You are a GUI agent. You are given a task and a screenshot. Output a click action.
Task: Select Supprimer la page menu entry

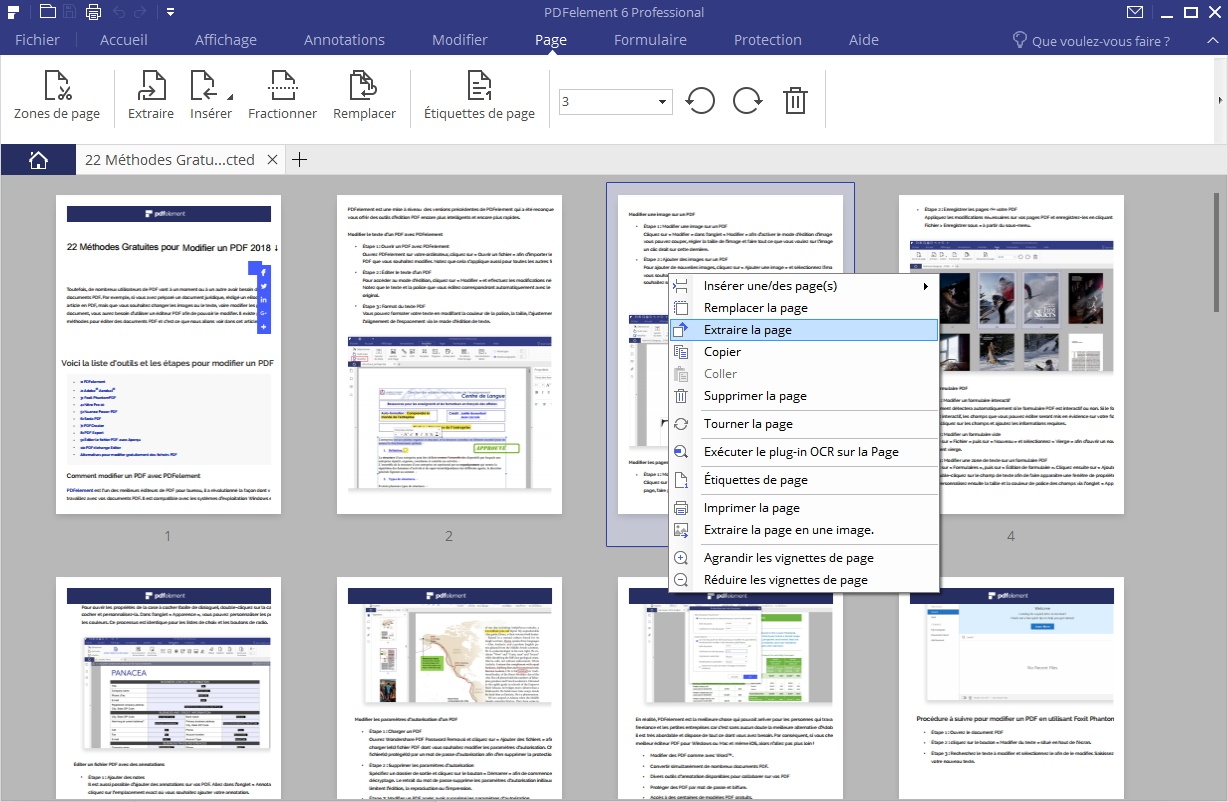[x=804, y=396]
